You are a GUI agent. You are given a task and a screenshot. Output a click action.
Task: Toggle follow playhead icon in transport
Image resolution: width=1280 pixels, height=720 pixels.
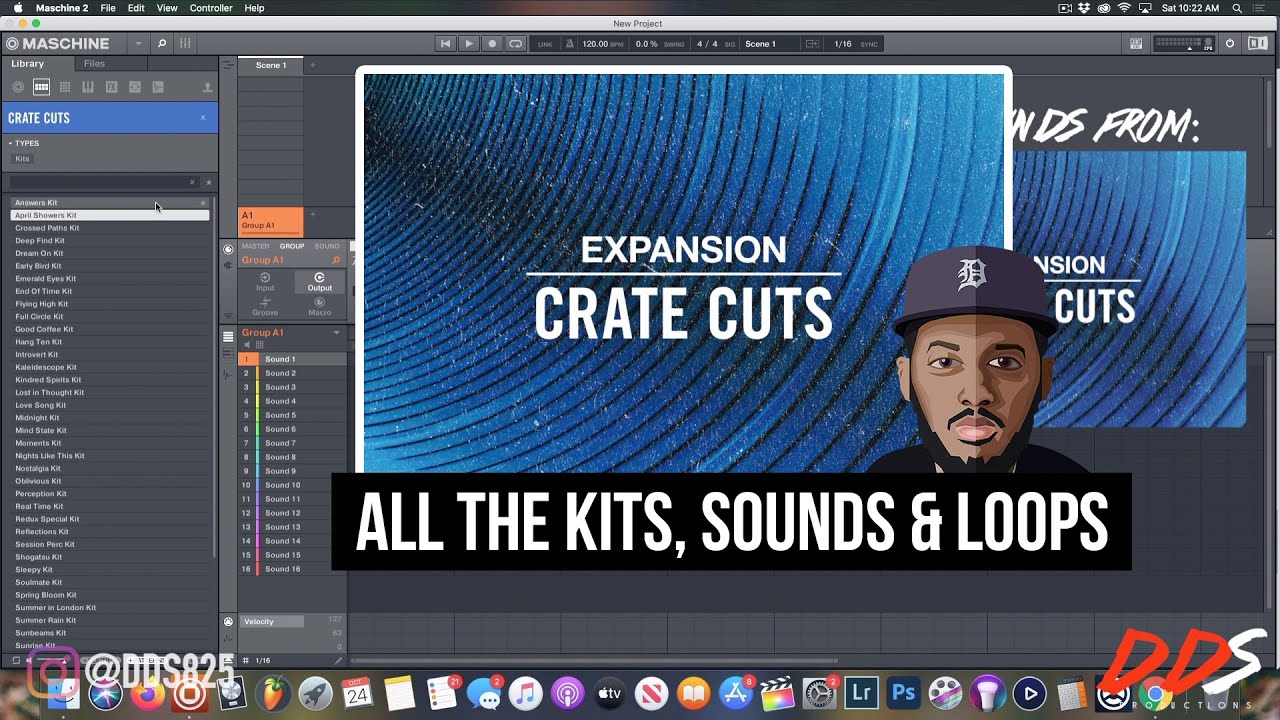[x=812, y=44]
